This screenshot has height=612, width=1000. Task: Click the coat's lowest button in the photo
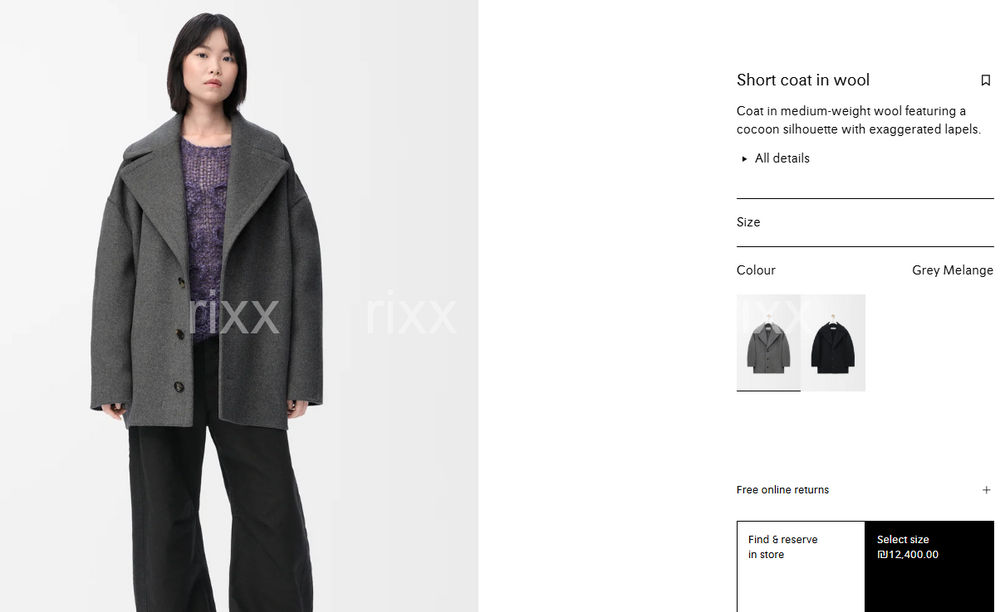click(x=179, y=387)
